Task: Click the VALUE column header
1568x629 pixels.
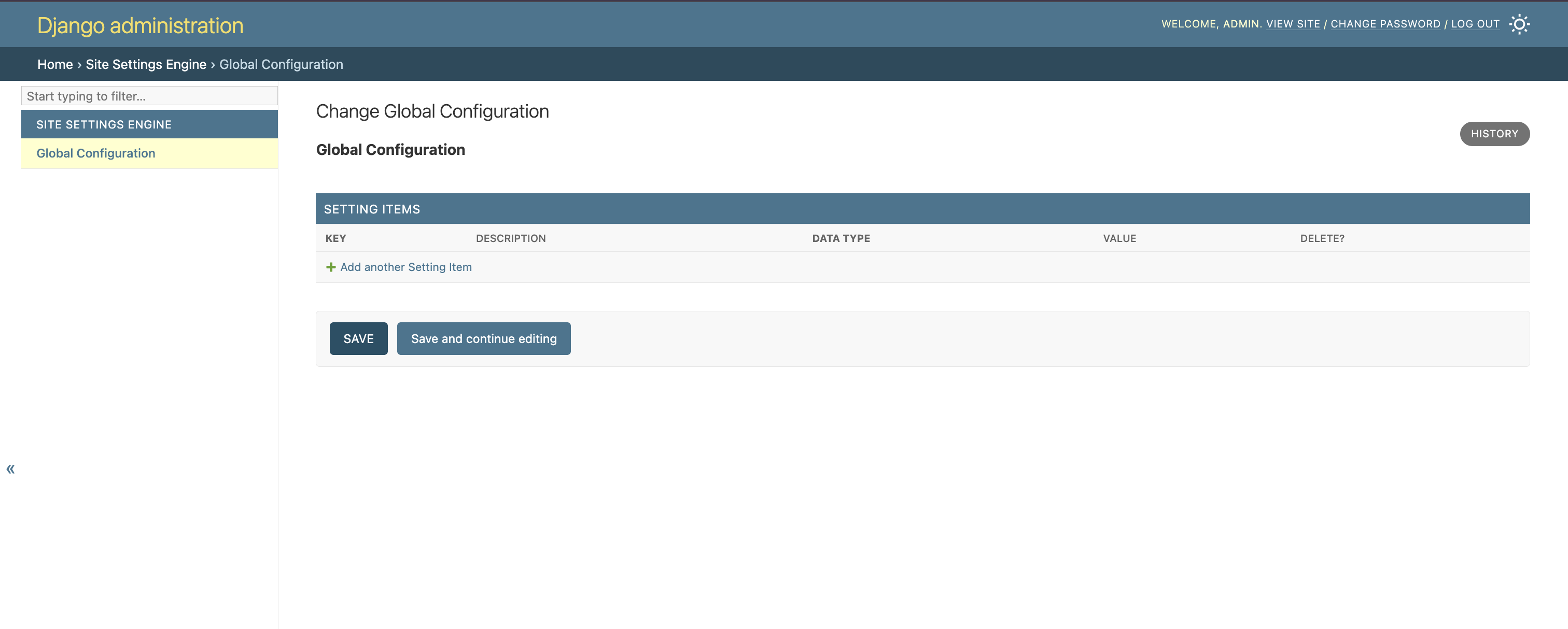Action: (1119, 238)
